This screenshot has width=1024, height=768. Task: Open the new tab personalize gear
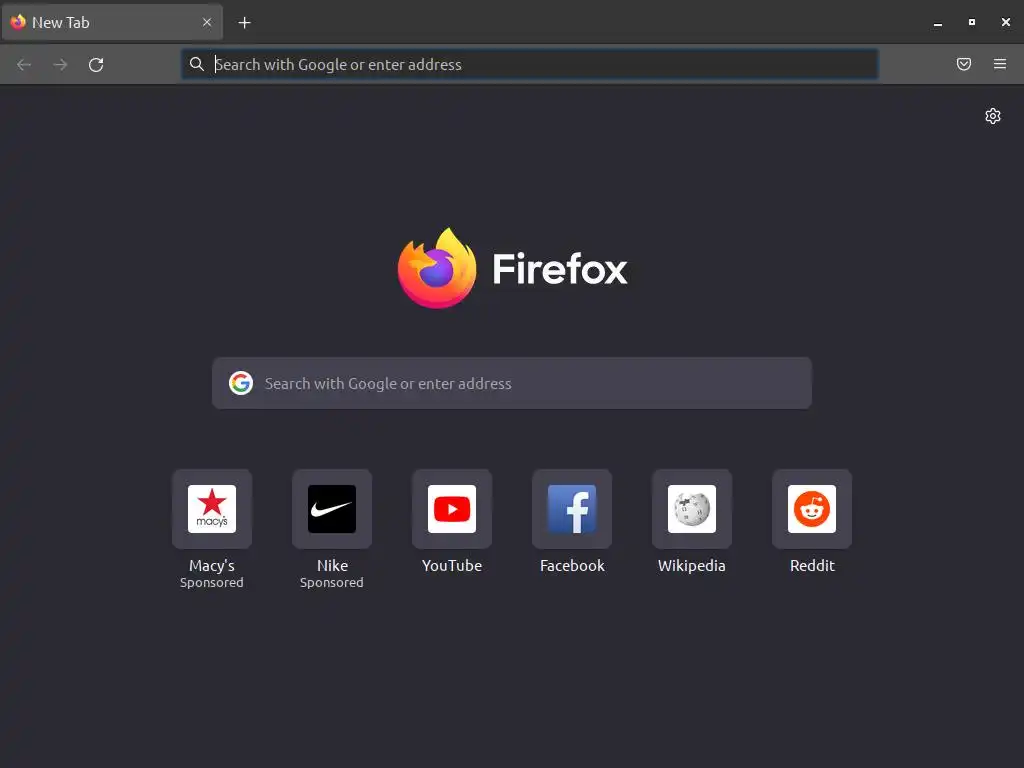coord(993,116)
